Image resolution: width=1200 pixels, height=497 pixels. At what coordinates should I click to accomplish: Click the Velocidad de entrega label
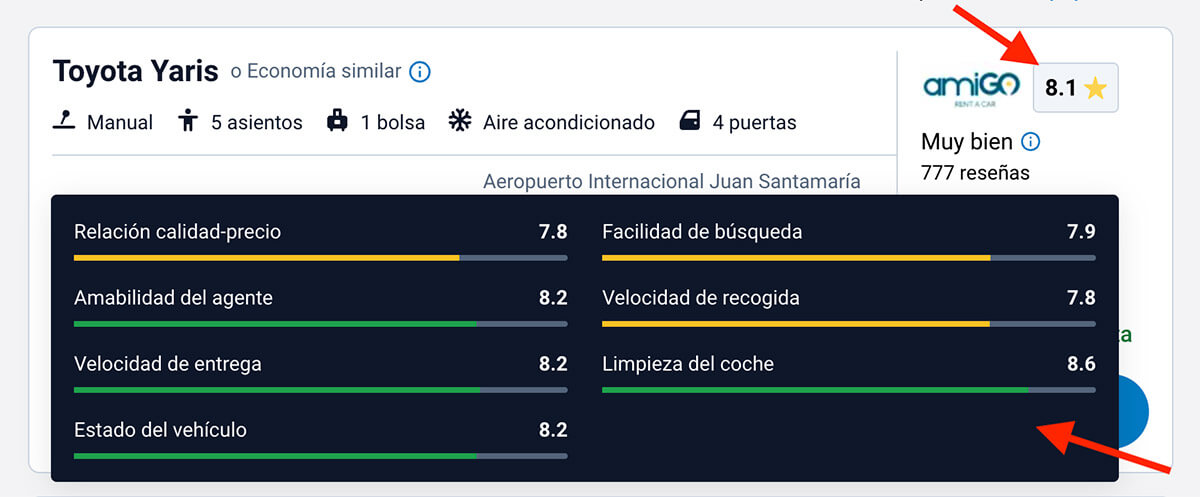[167, 364]
